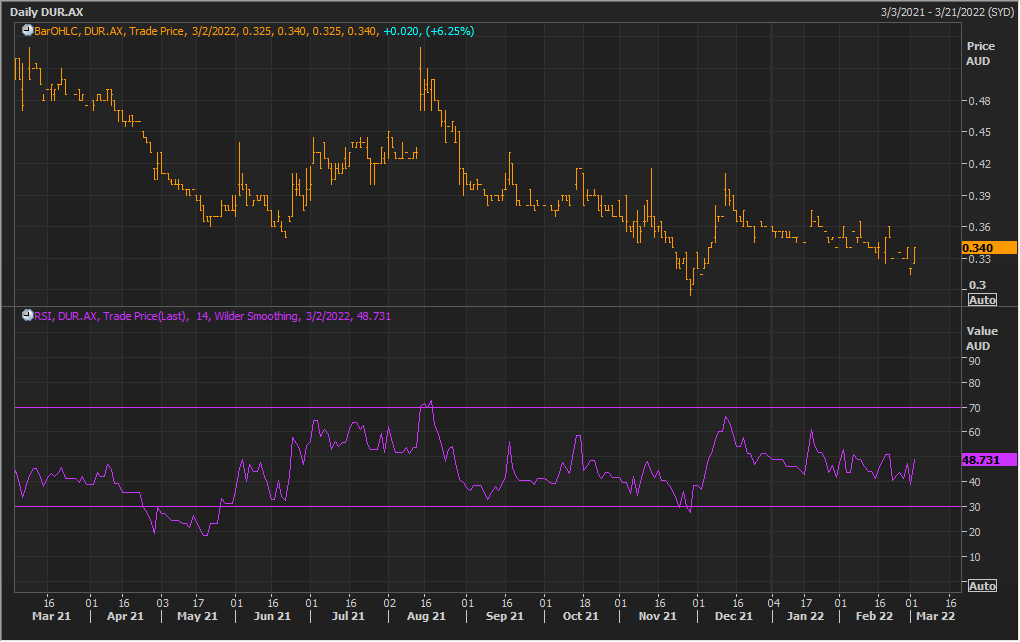
Task: Click the clock icon beside RSI legend
Action: (x=26, y=316)
